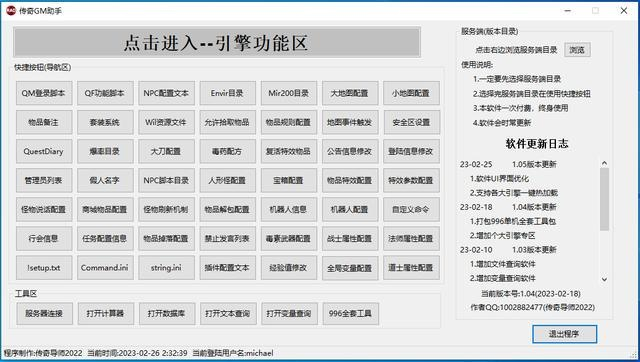
Task: Open 行会信息
Action: [x=44, y=239]
